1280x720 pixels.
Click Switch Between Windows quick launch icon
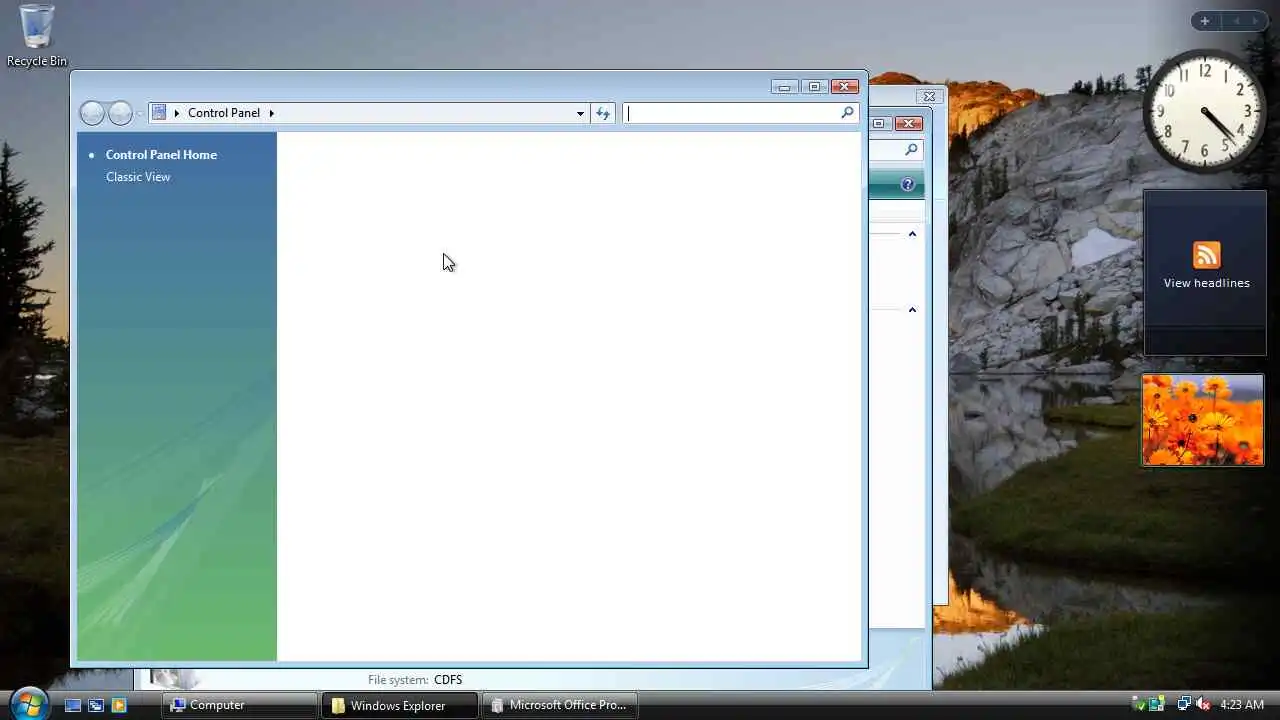[x=96, y=705]
